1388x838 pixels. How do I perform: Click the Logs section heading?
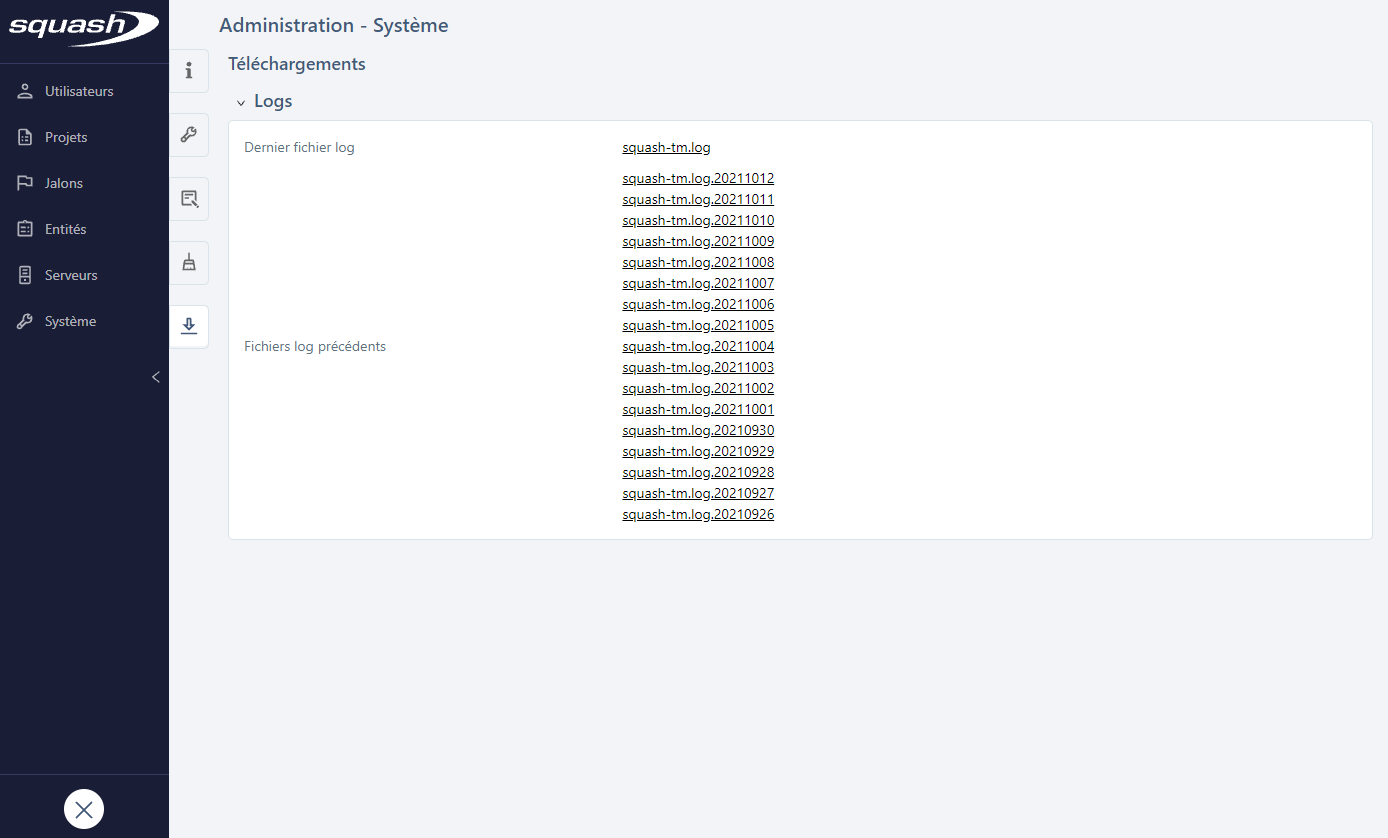pos(273,101)
